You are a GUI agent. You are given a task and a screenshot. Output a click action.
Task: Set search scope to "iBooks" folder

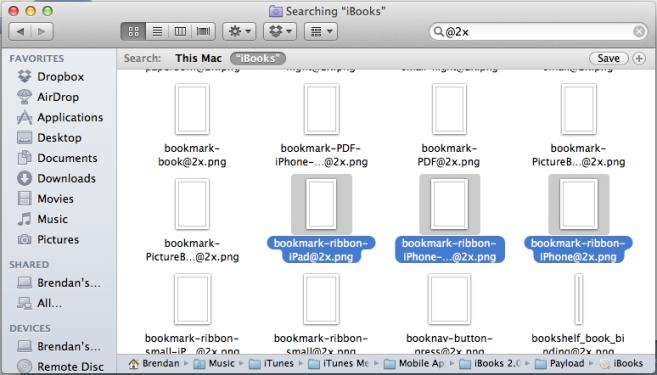click(258, 59)
